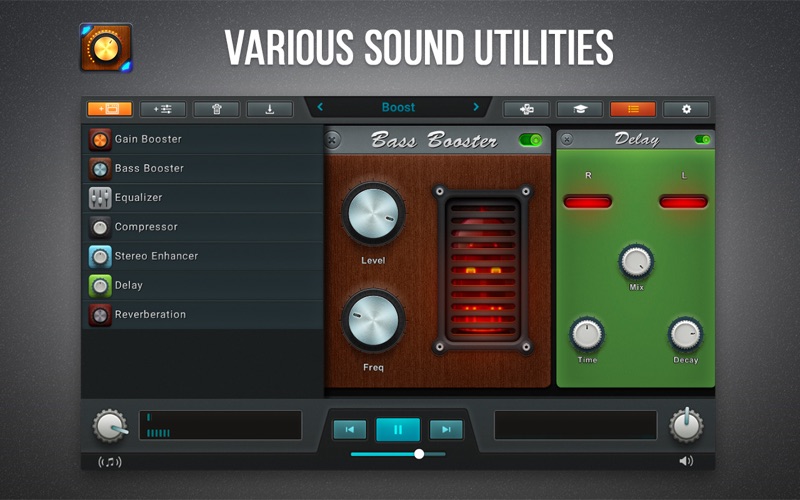Click the music source icon bottom left
Image resolution: width=800 pixels, height=500 pixels.
tap(110, 462)
